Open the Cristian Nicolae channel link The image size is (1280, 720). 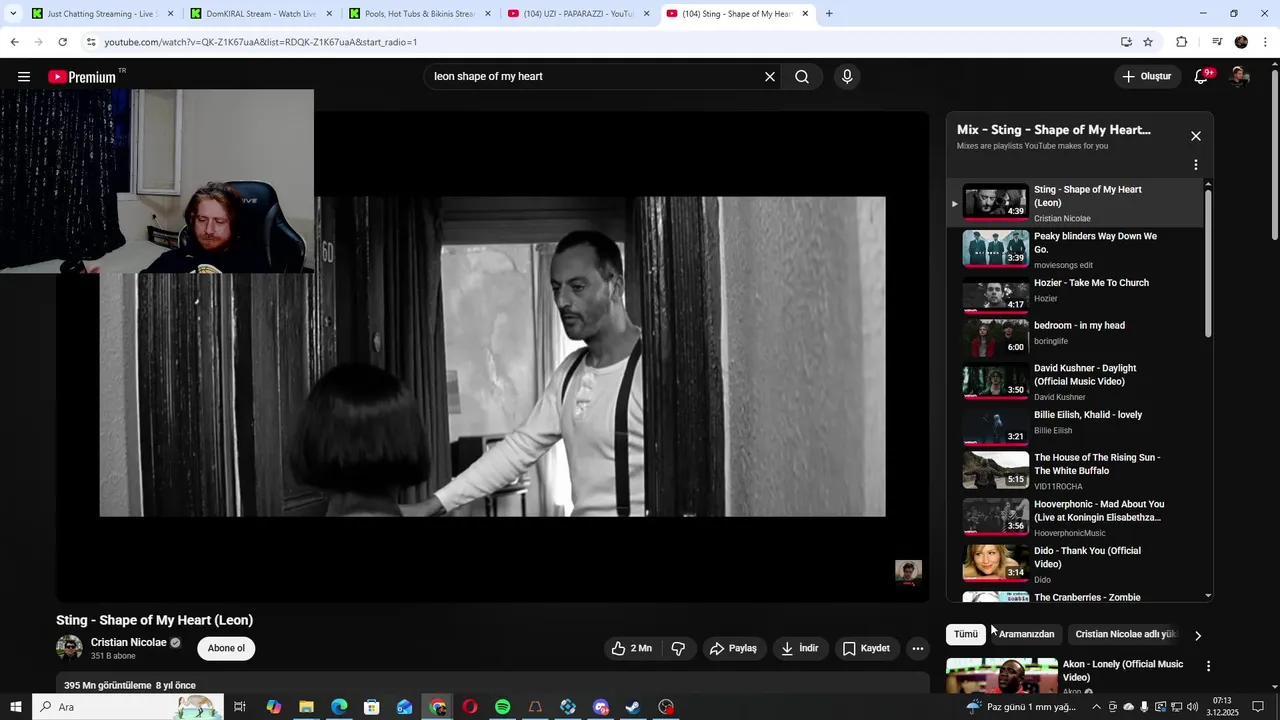pyautogui.click(x=128, y=643)
